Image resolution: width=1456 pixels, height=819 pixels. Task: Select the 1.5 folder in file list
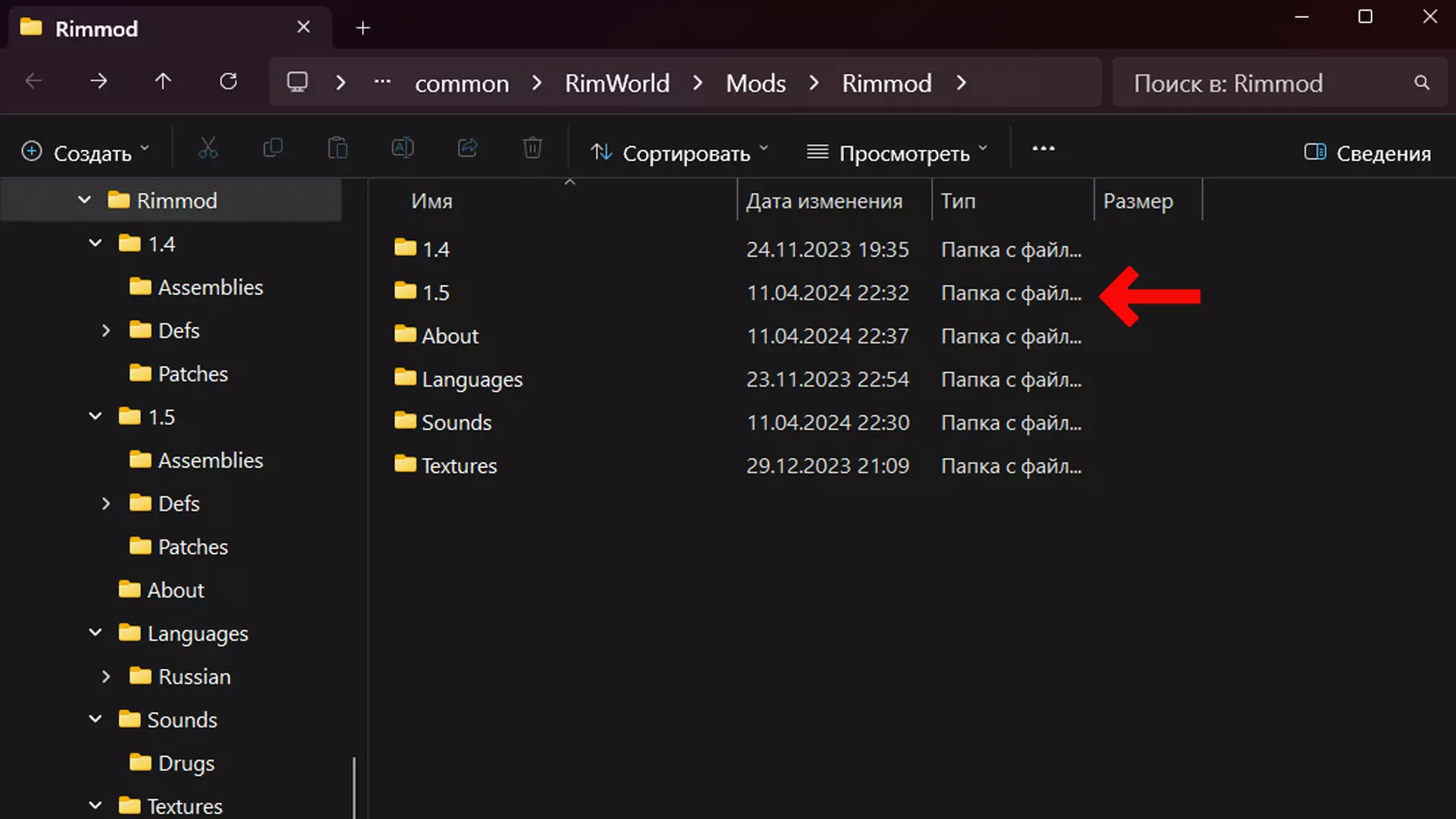[435, 293]
